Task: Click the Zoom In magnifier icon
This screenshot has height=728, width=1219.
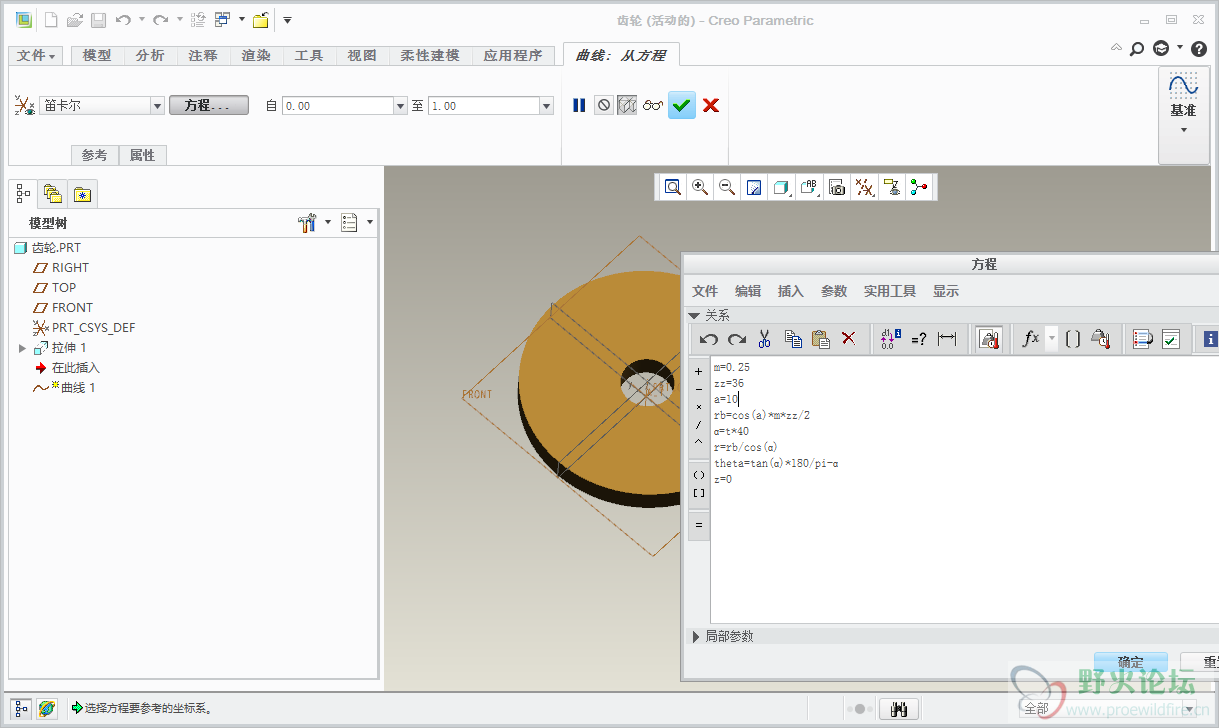Action: point(700,187)
